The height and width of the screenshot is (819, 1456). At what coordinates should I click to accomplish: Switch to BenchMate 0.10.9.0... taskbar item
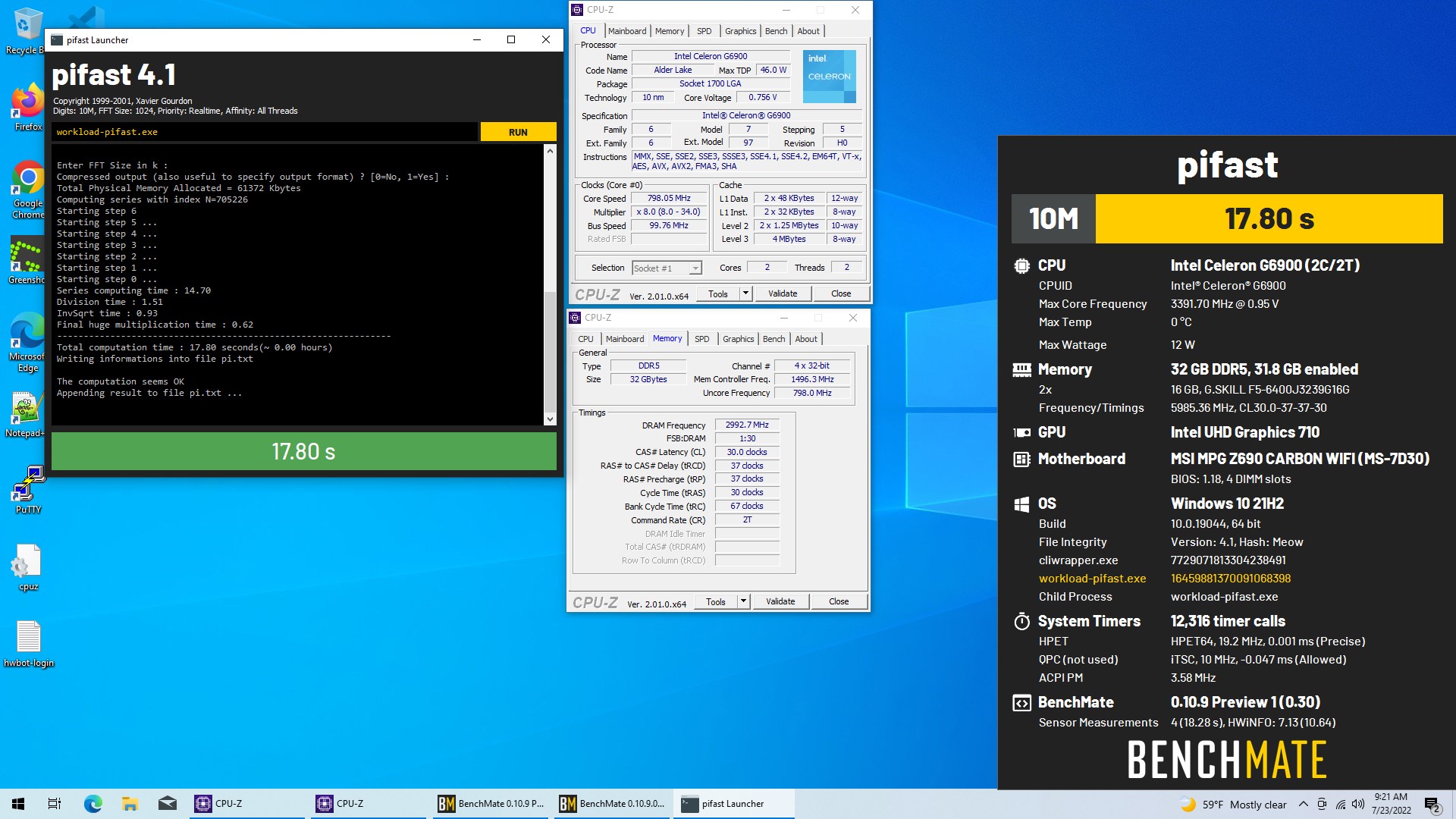point(612,804)
